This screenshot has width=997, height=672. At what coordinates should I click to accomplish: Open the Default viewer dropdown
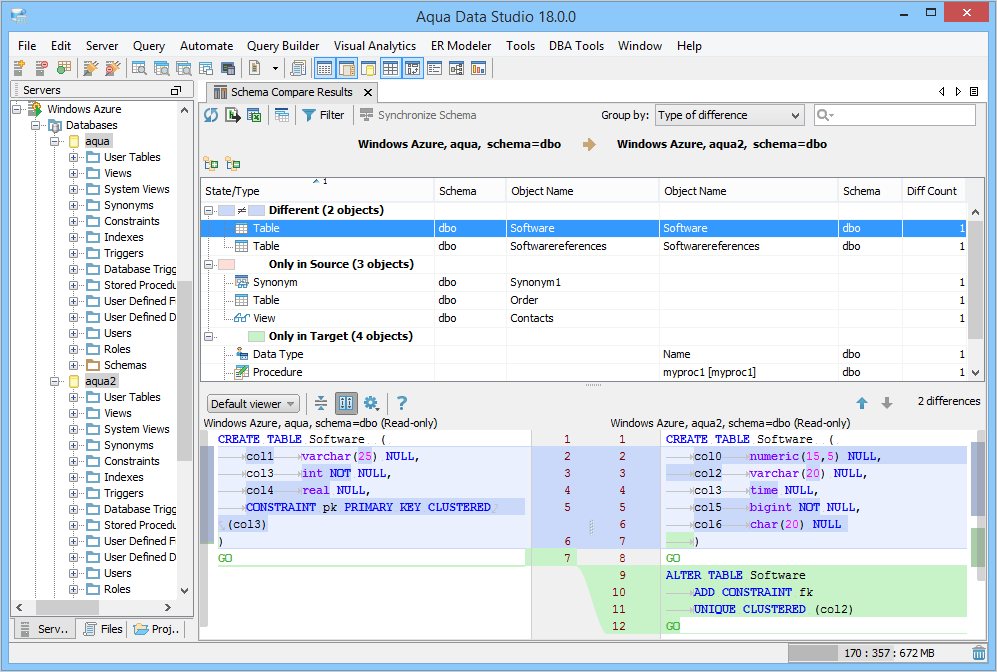pyautogui.click(x=253, y=404)
